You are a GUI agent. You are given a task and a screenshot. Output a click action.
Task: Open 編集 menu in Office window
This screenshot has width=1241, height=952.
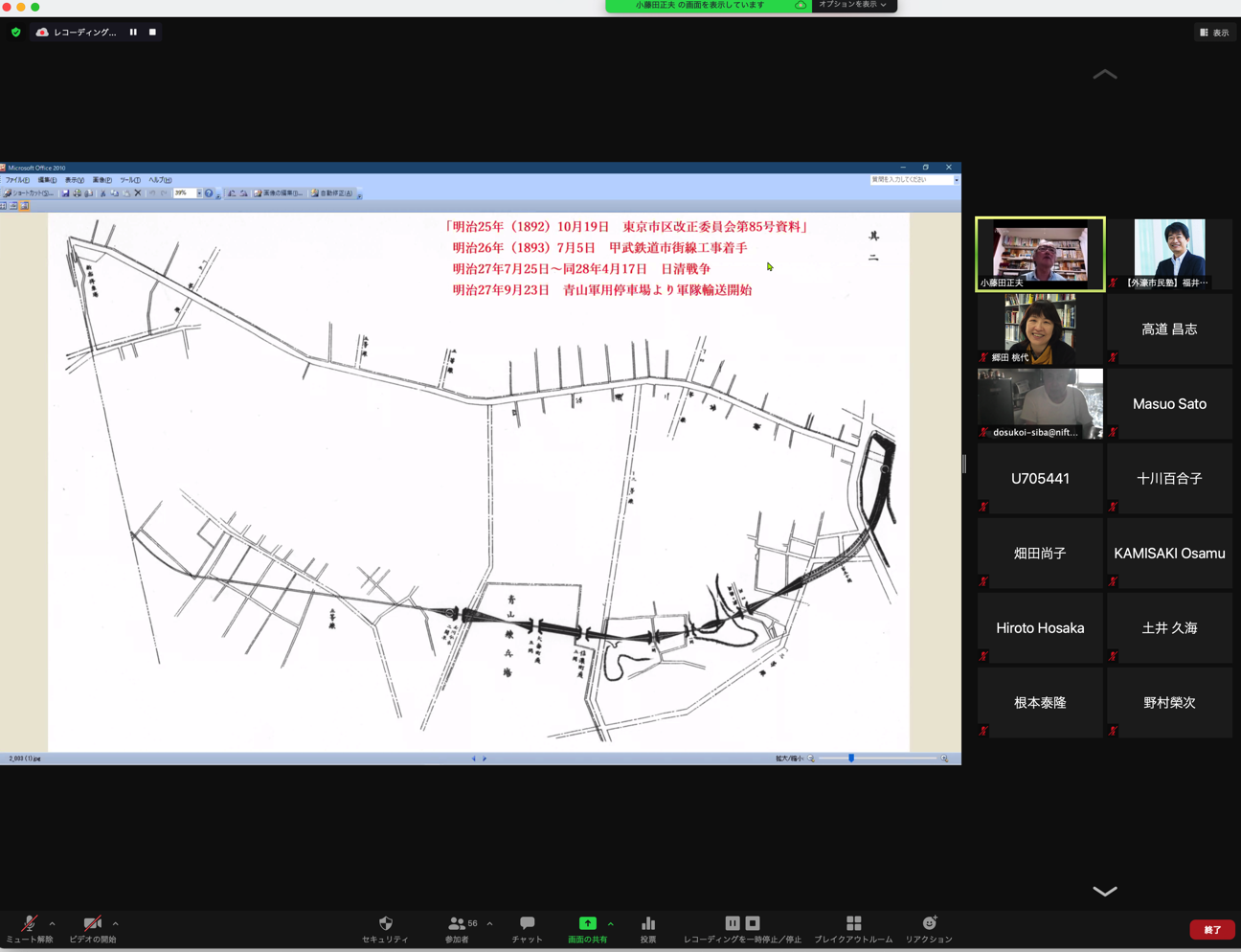tap(47, 180)
